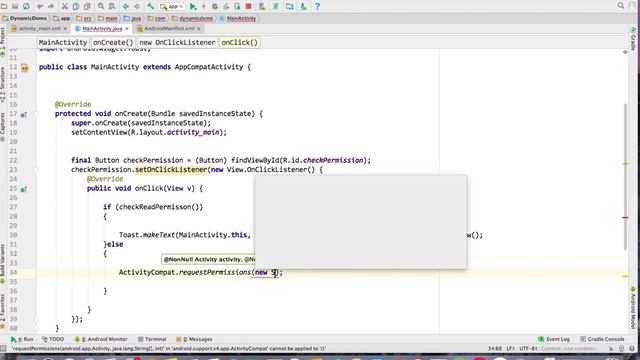Click the class gutter icon on line 12

point(24,68)
